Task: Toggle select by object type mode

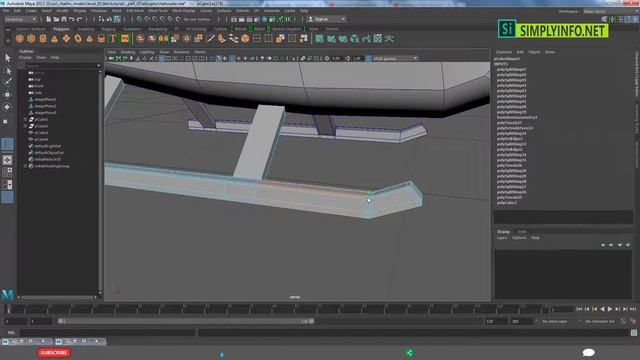Action: click(109, 19)
